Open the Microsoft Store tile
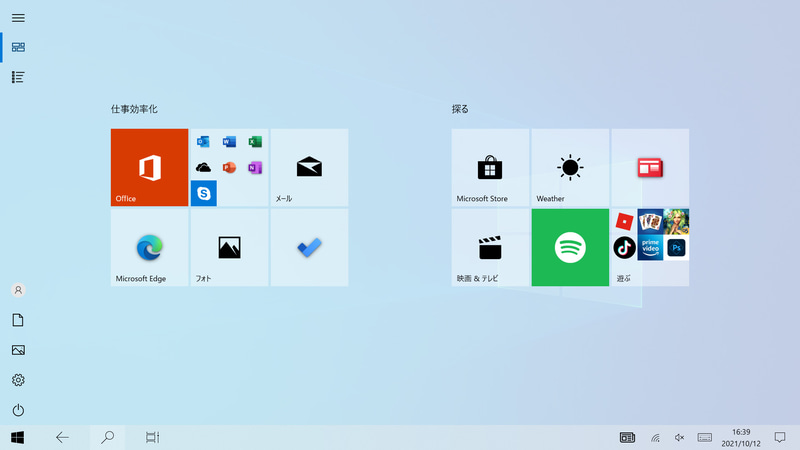 click(490, 167)
